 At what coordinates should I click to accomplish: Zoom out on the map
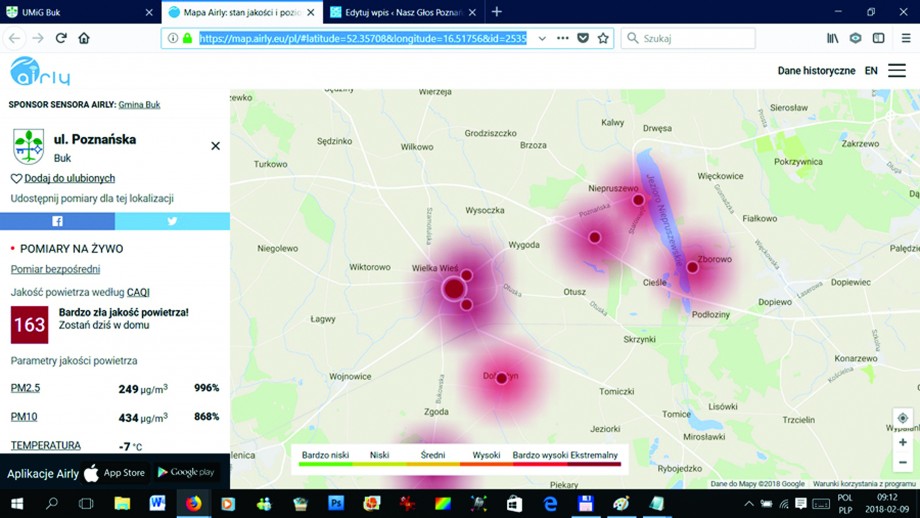click(x=903, y=463)
